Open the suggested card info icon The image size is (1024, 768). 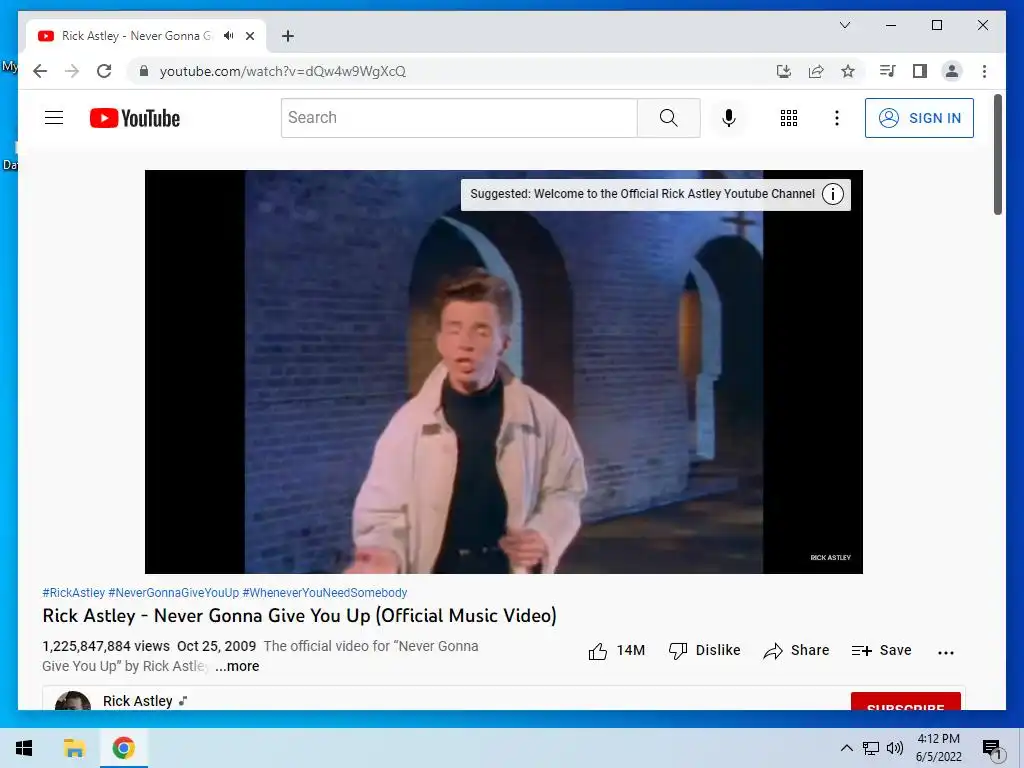click(x=833, y=194)
